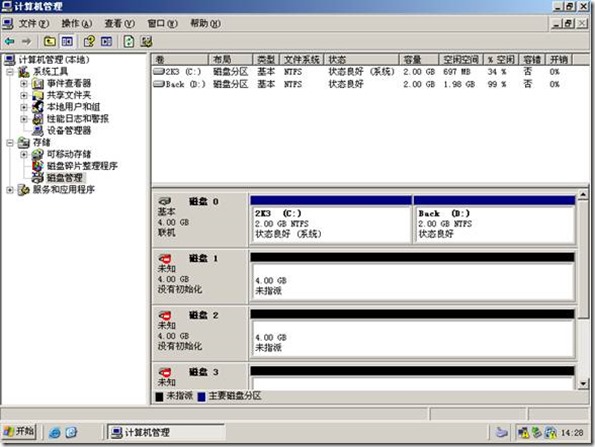
Task: Click the Back arrow toolbar icon
Action: coord(10,41)
